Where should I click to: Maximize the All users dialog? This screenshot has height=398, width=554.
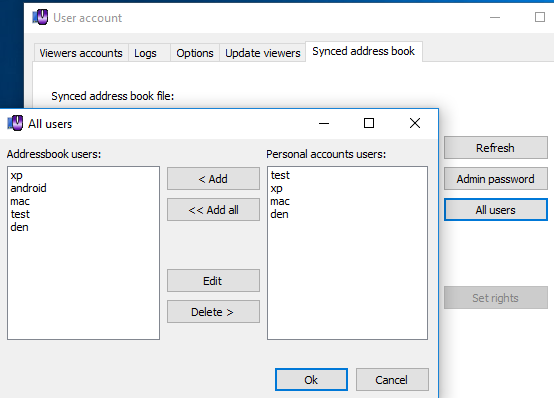[x=369, y=123]
